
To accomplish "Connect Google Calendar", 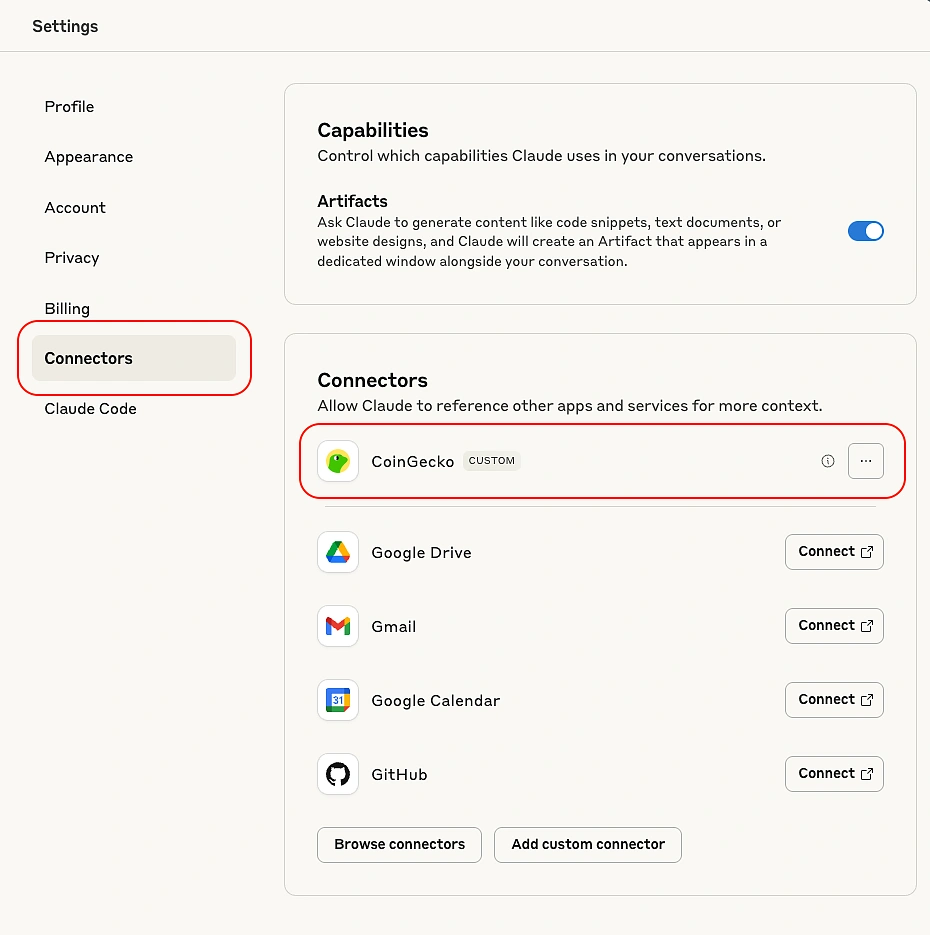I will point(834,700).
